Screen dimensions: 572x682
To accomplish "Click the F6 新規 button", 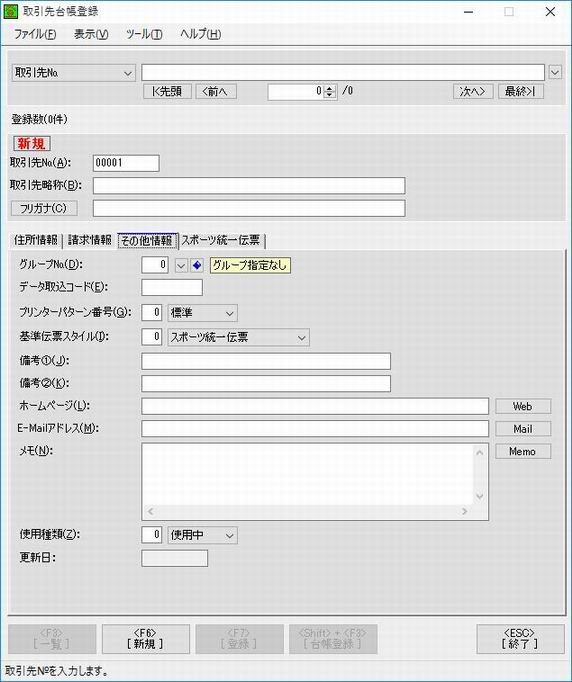I will click(x=146, y=639).
